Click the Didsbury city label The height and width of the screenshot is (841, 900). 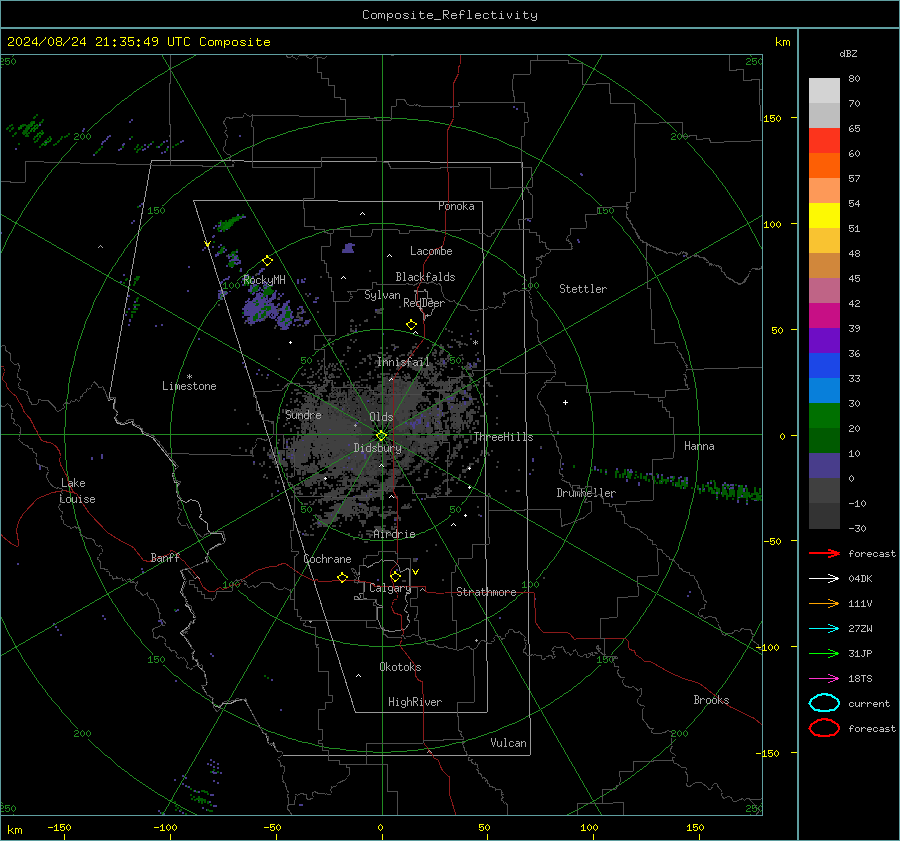pyautogui.click(x=377, y=448)
